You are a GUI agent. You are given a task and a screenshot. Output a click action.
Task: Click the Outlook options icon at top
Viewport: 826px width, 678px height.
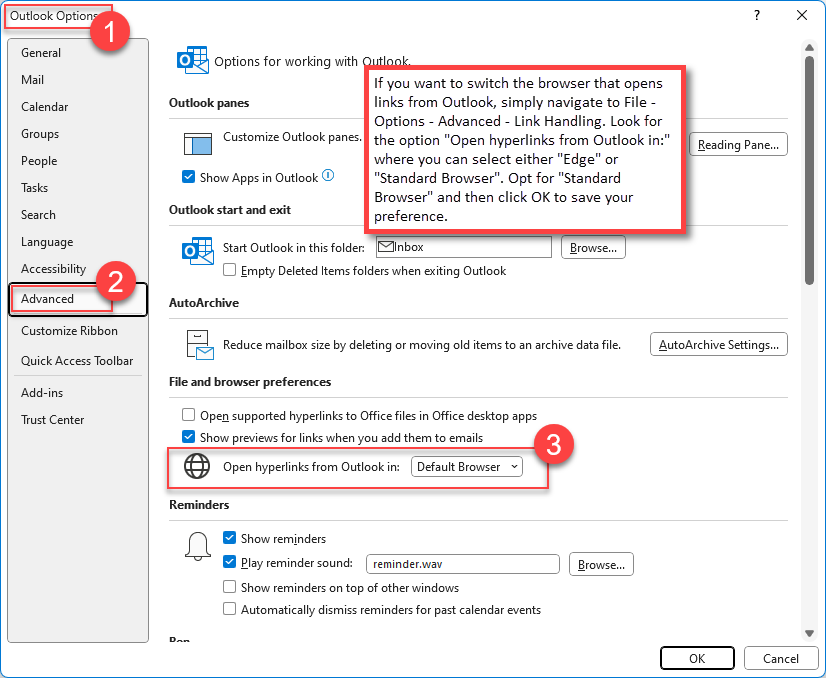pyautogui.click(x=193, y=60)
